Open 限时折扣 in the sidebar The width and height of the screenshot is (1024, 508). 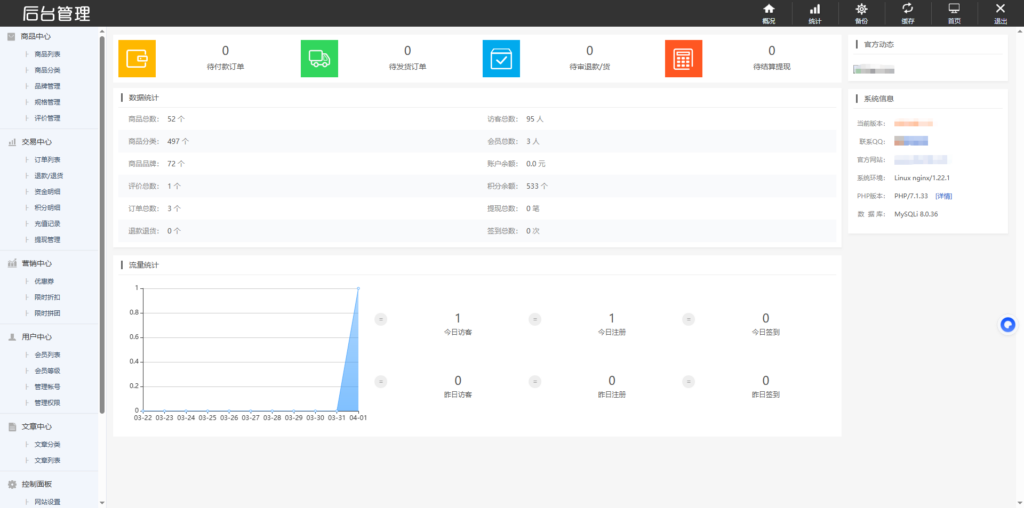pyautogui.click(x=47, y=297)
